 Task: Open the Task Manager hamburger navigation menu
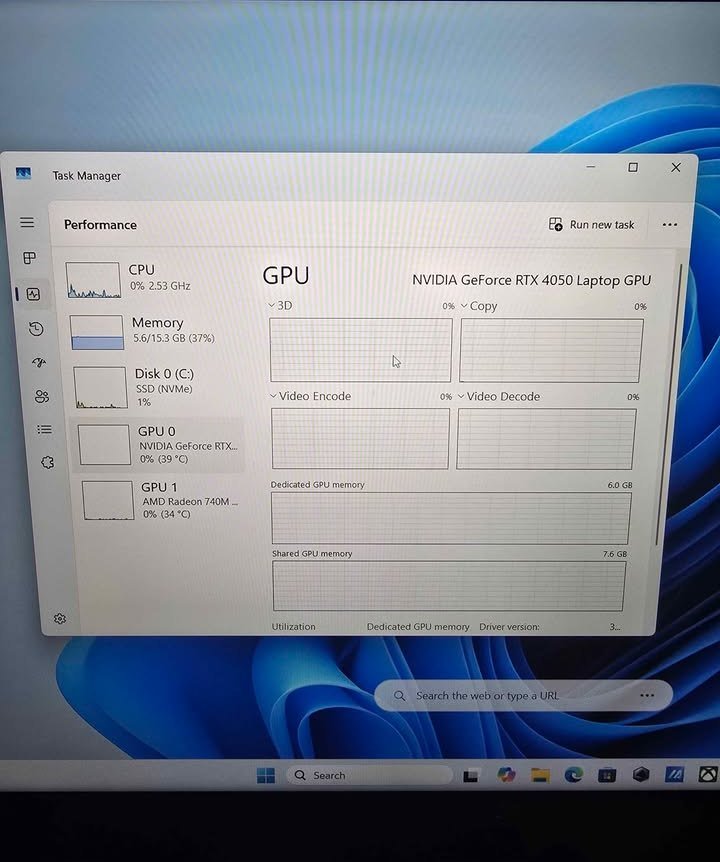27,222
